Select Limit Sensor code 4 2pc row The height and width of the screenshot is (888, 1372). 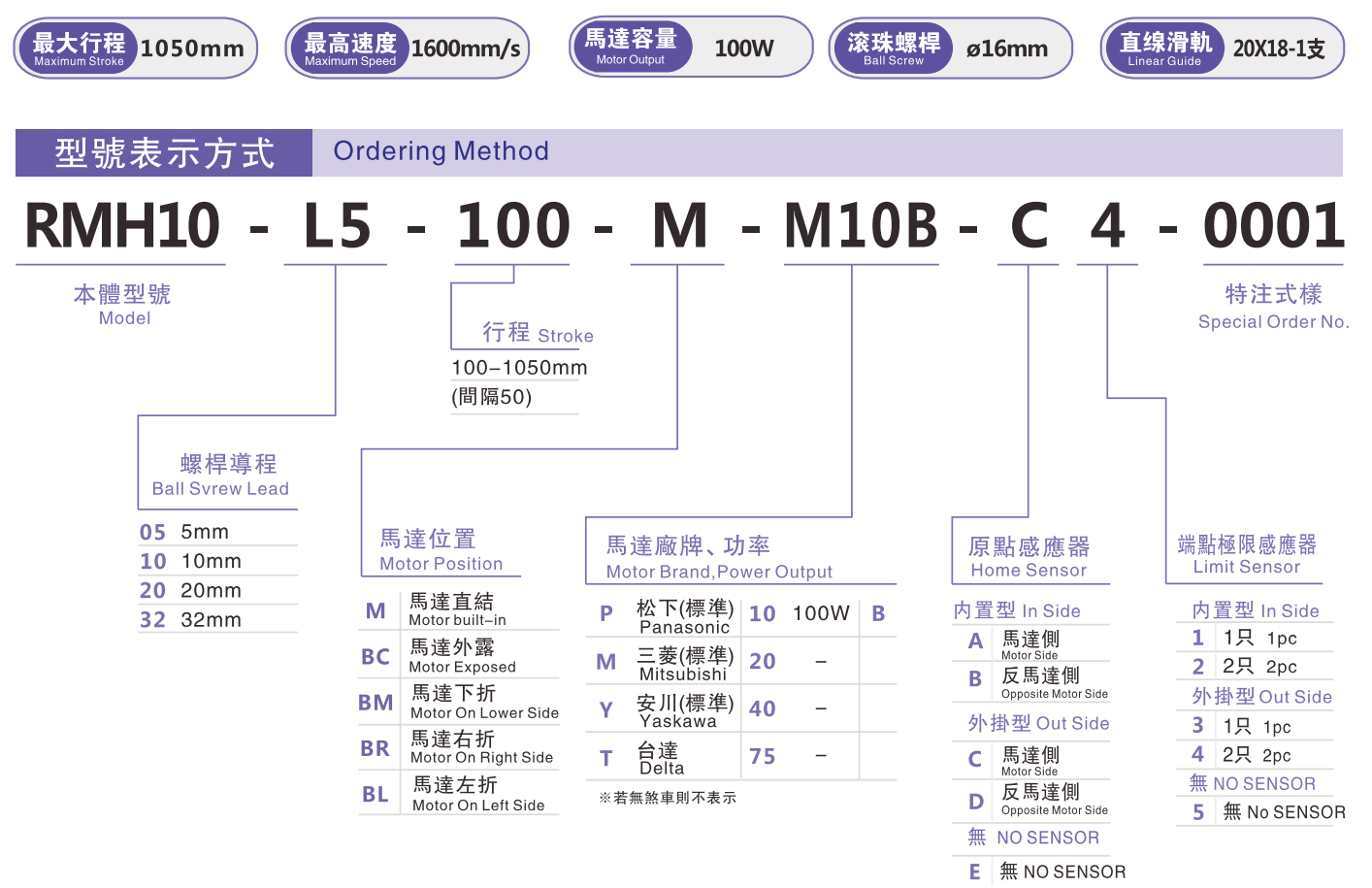(x=1255, y=754)
